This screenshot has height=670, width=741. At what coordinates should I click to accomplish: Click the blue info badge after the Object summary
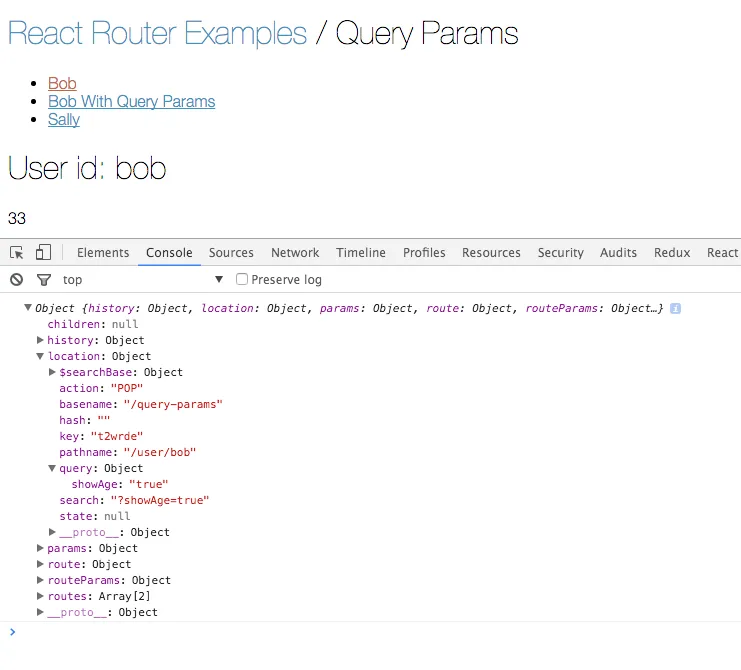pos(676,309)
